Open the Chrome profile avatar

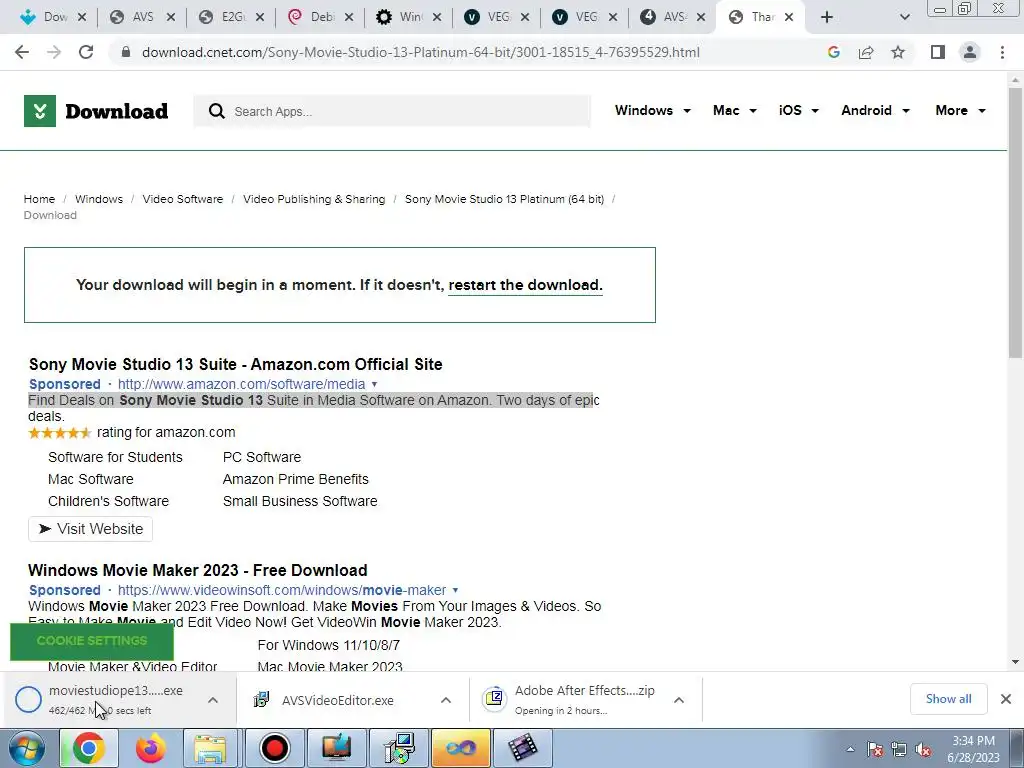pyautogui.click(x=970, y=52)
